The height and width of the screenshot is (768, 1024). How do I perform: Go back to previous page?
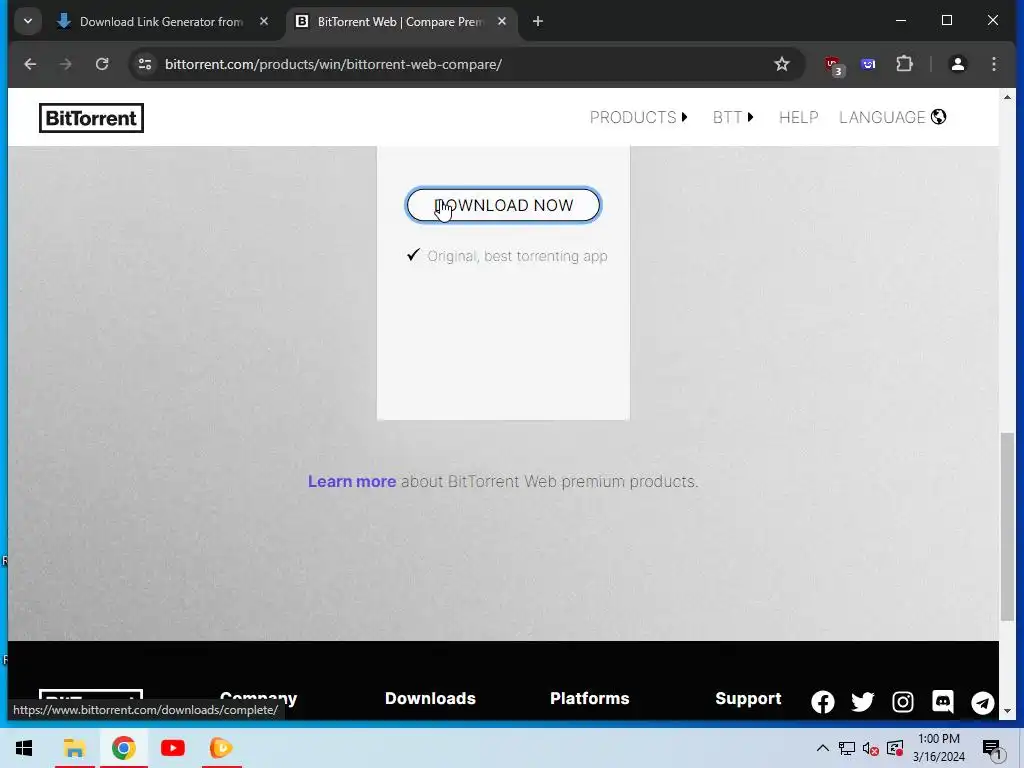(30, 64)
